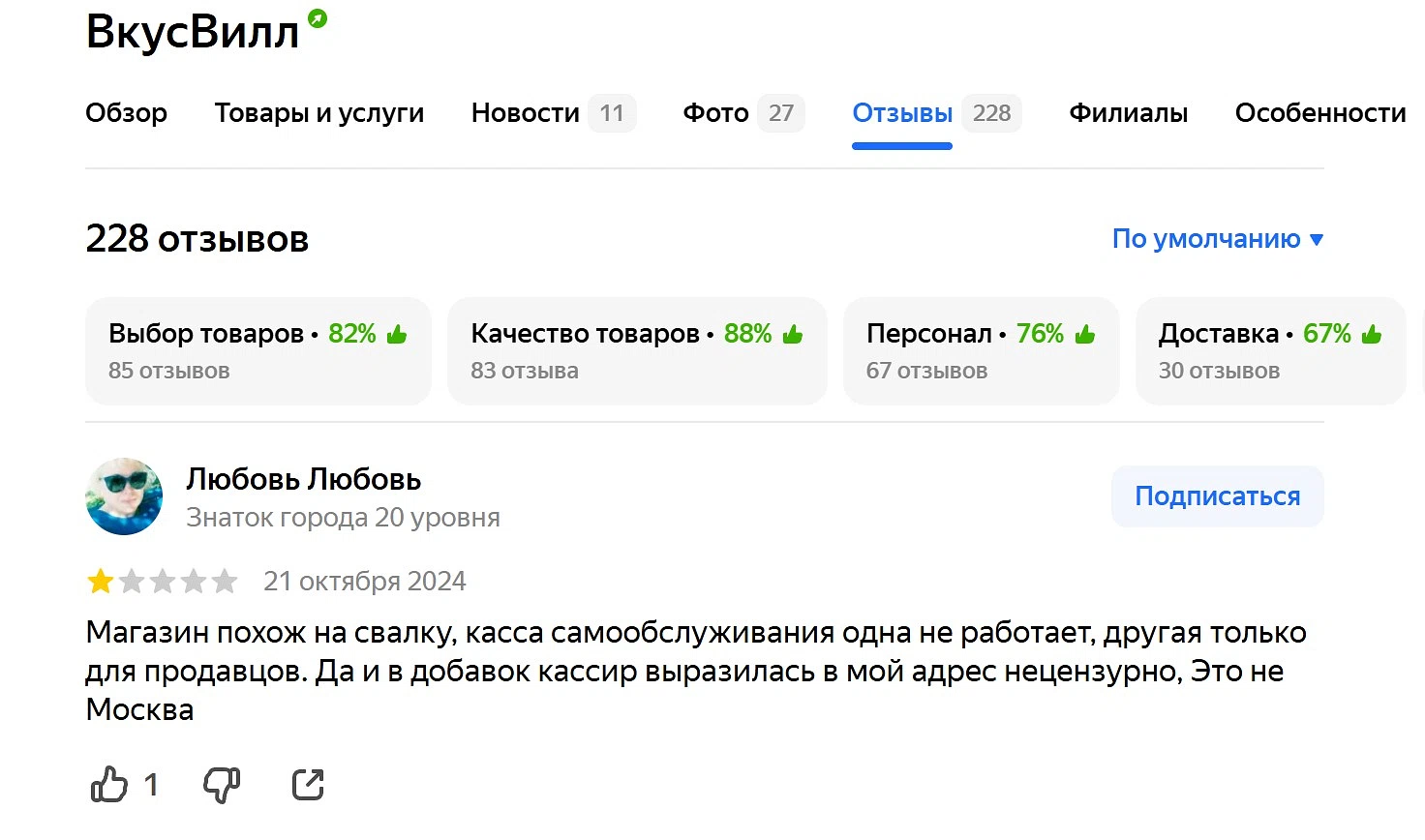Go to the Новости tab
The width and height of the screenshot is (1425, 840).
tap(526, 113)
